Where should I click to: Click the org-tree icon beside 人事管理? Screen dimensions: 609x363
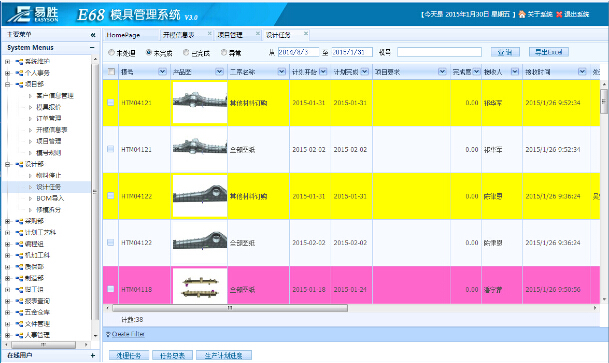19,335
